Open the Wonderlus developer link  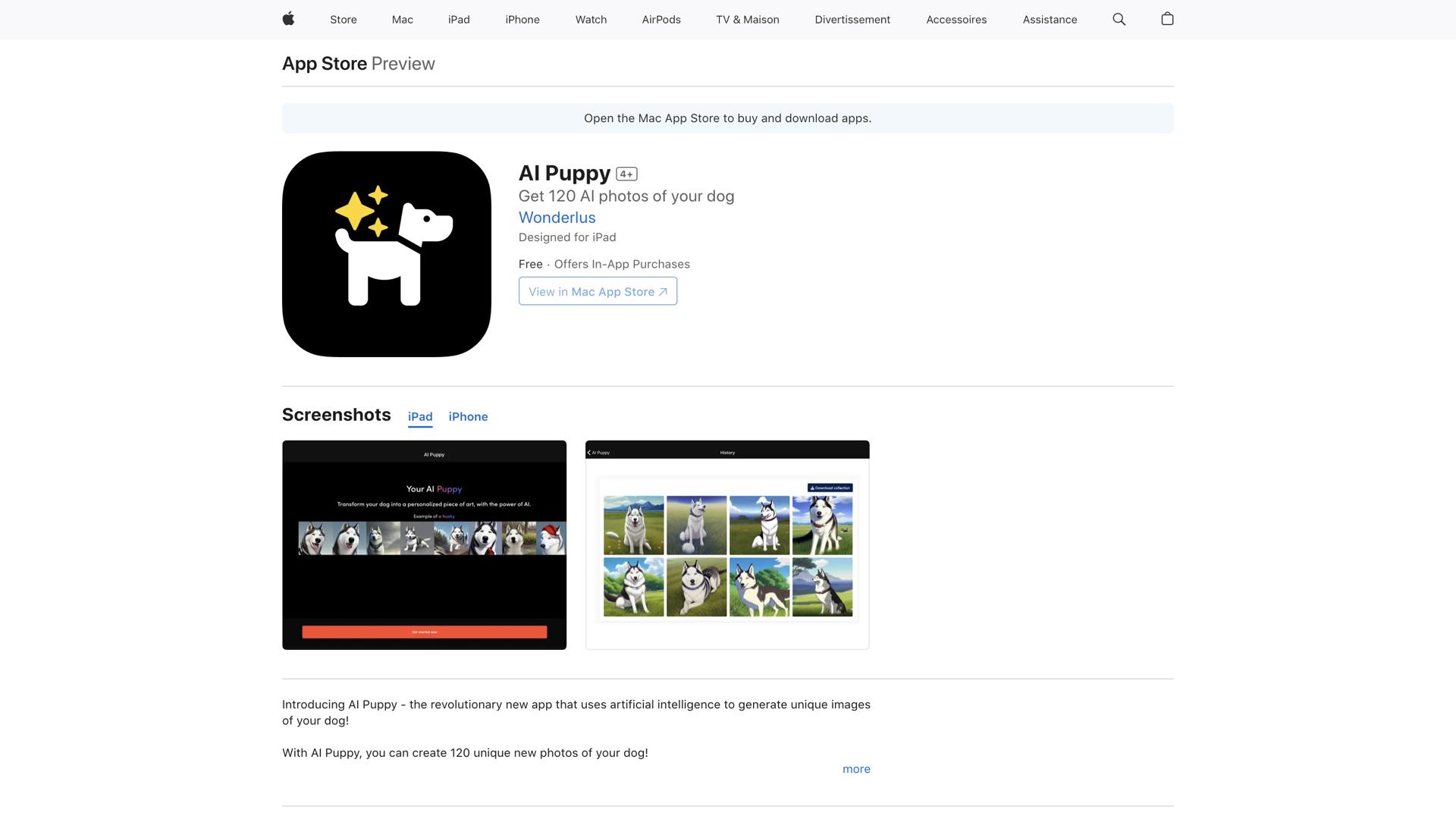coord(557,218)
